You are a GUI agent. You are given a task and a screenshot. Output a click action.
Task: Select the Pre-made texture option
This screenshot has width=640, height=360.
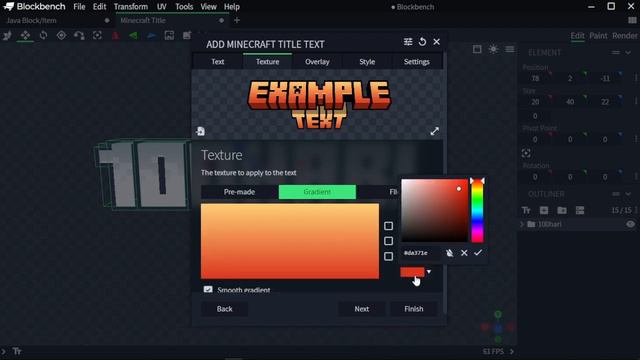tap(239, 192)
